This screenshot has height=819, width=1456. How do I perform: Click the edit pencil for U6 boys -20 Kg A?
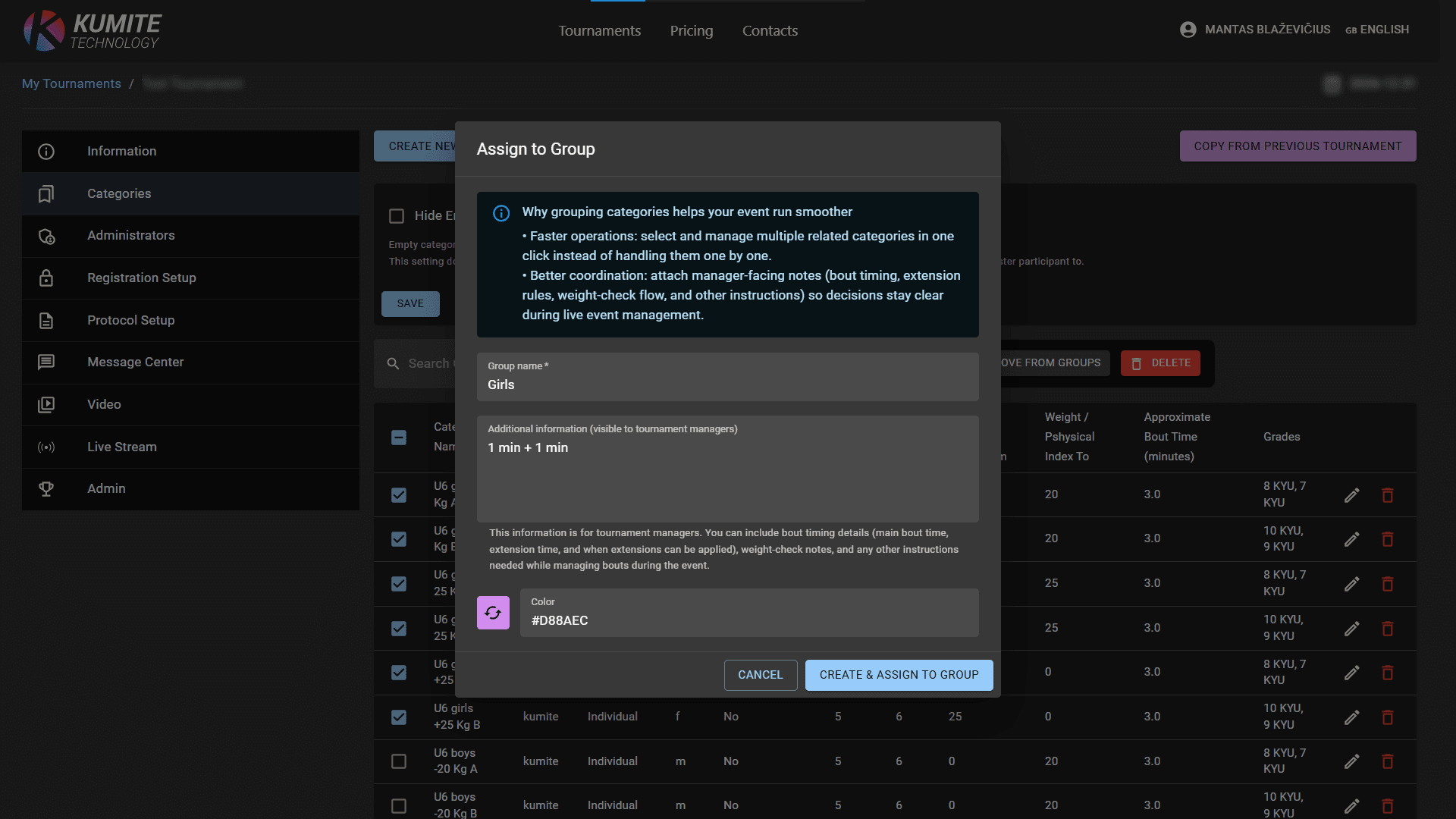coord(1351,761)
